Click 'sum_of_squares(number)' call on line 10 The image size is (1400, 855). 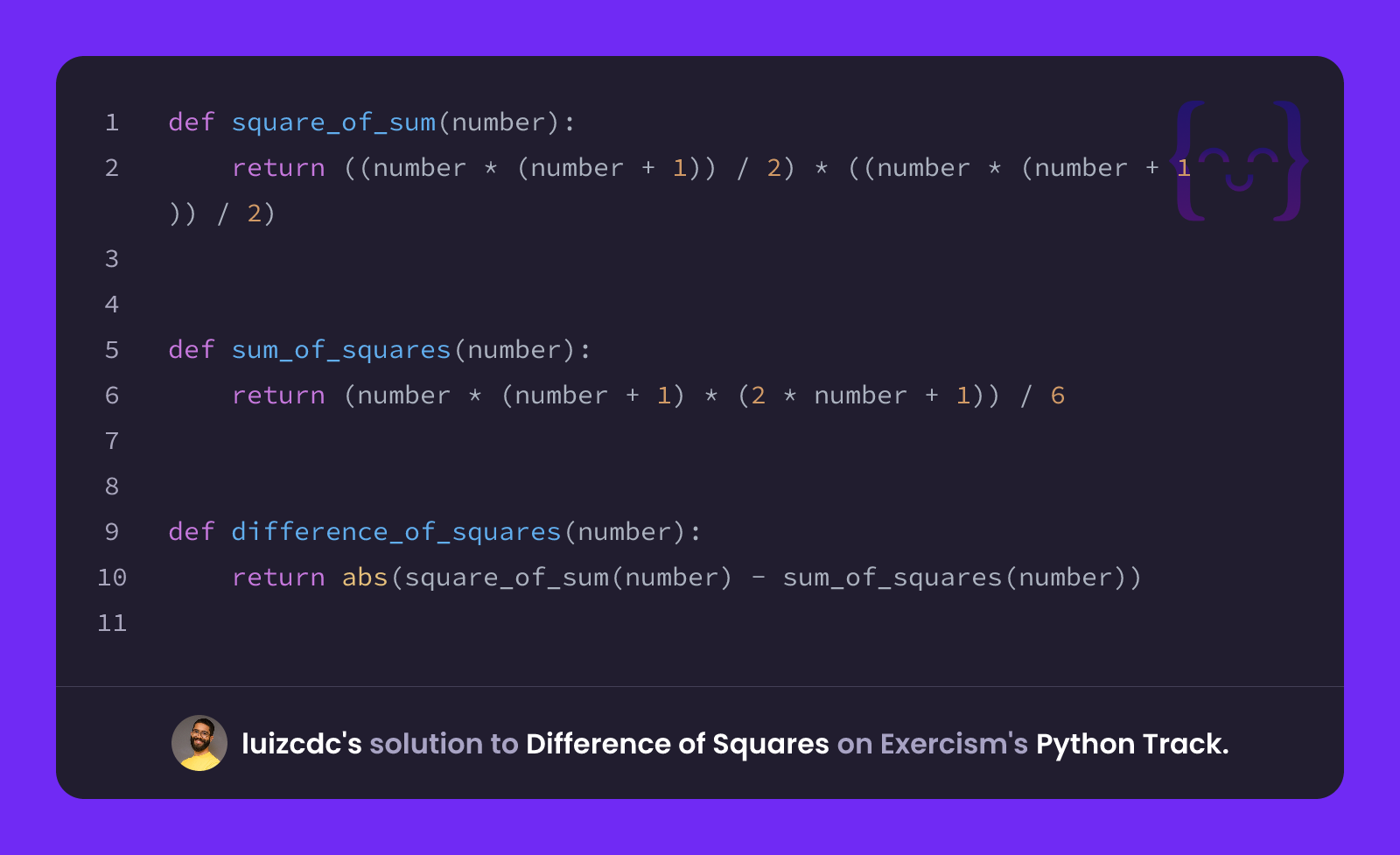pyautogui.click(x=954, y=578)
